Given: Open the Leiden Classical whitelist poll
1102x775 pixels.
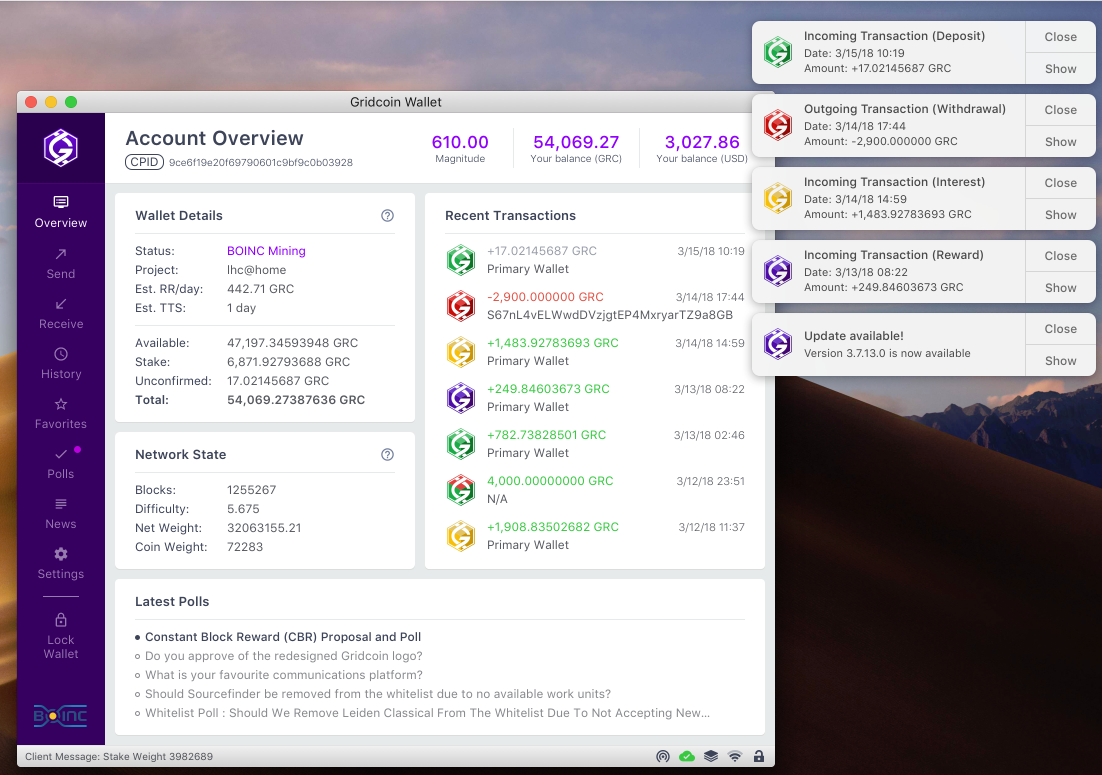Looking at the screenshot, I should (x=427, y=712).
